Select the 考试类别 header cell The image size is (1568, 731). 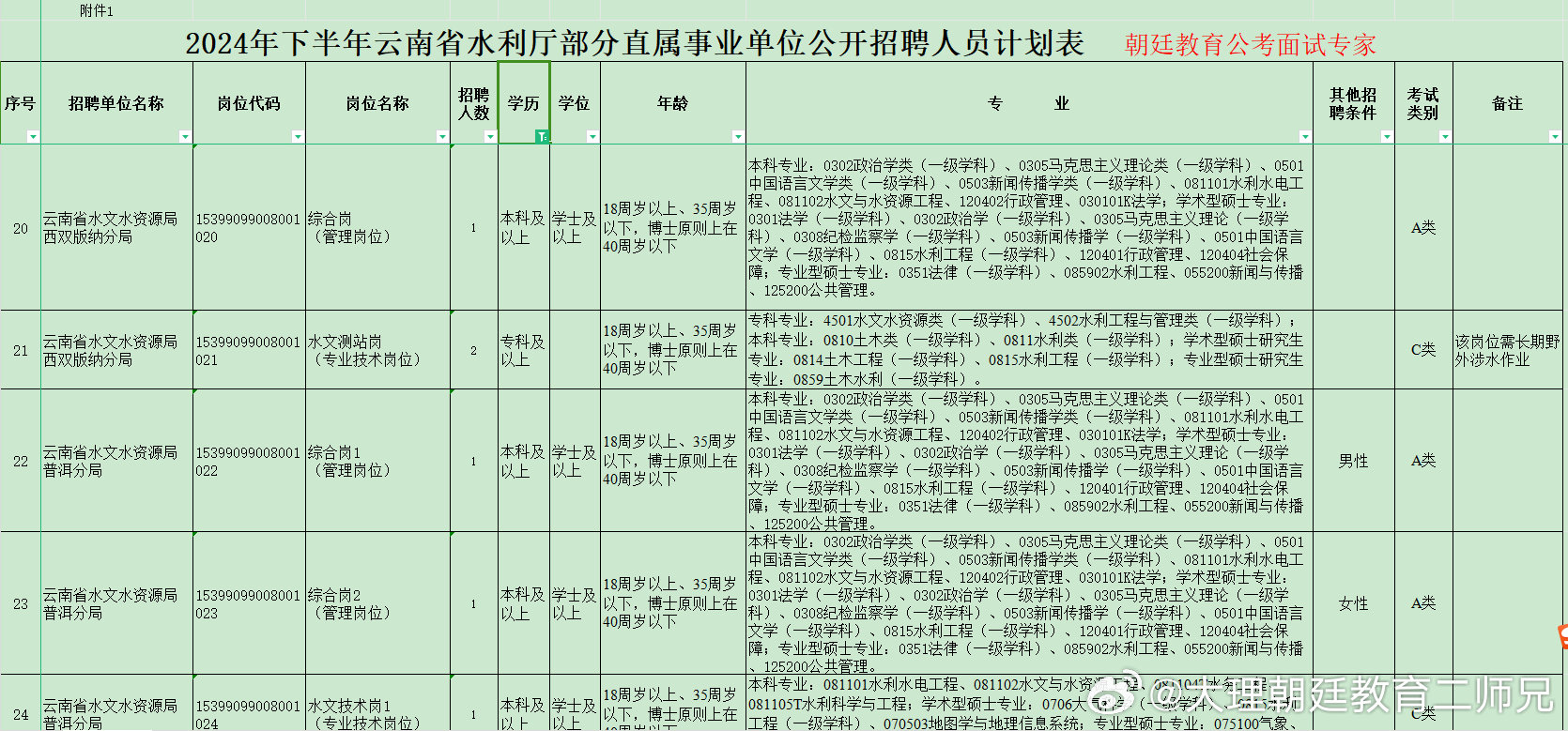click(x=1423, y=103)
